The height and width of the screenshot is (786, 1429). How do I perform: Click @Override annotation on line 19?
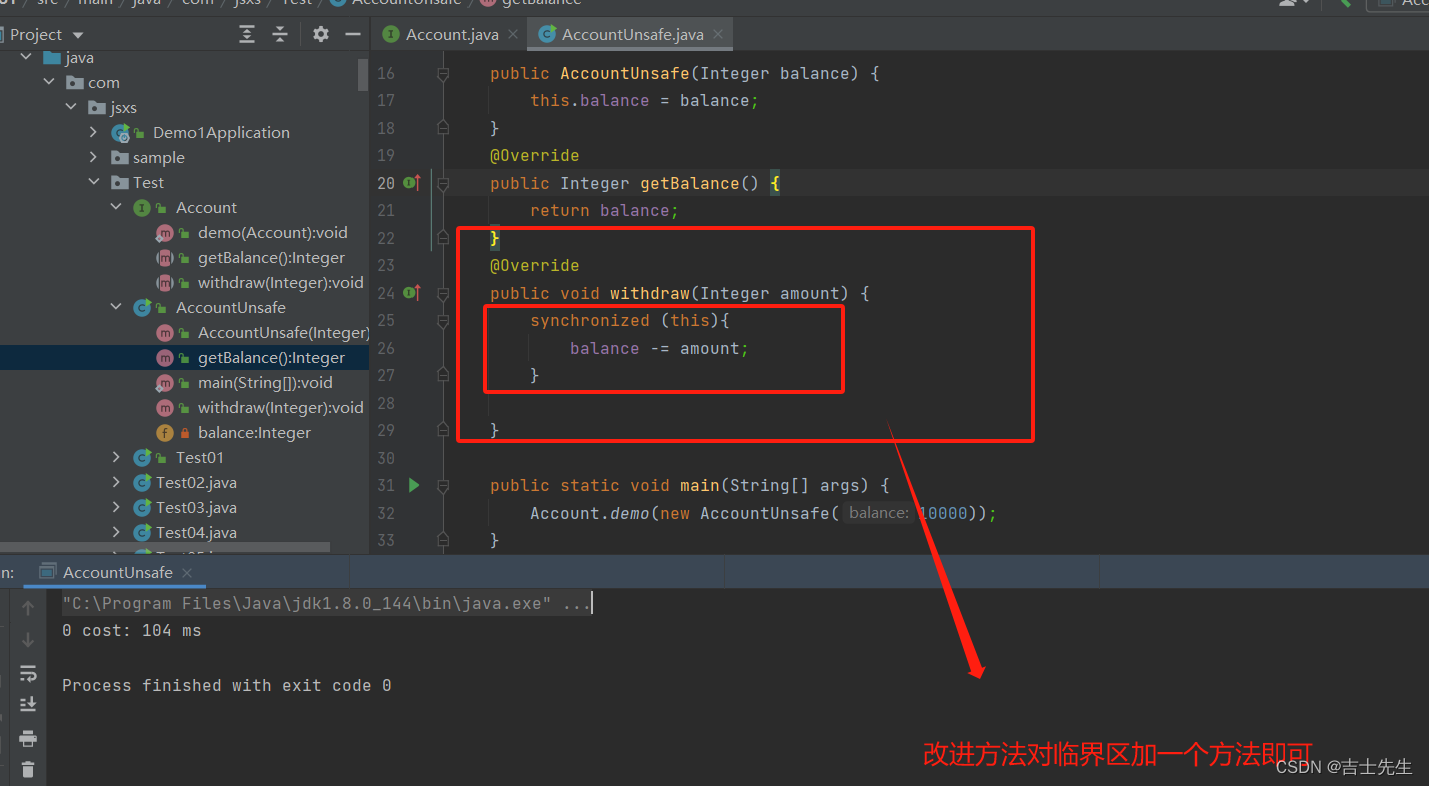[534, 155]
